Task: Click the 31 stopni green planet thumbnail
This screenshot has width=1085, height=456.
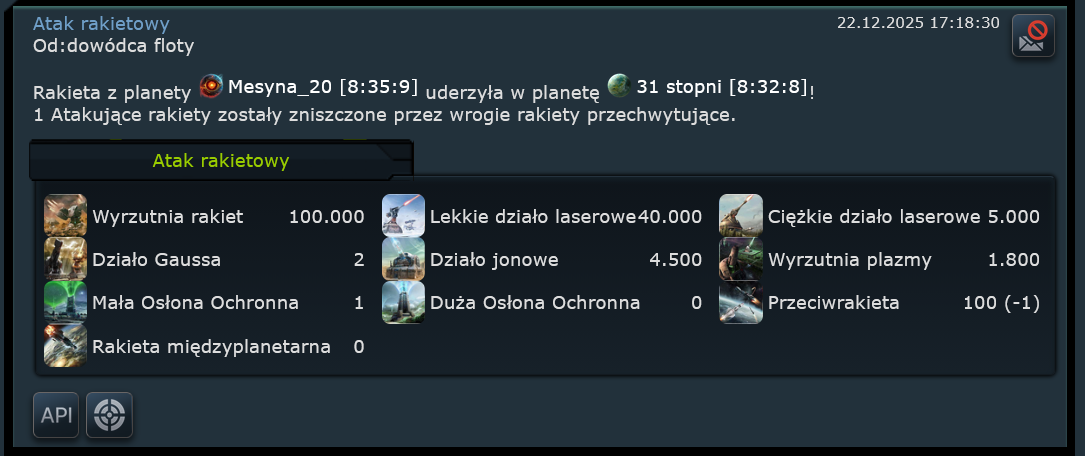Action: (x=619, y=86)
